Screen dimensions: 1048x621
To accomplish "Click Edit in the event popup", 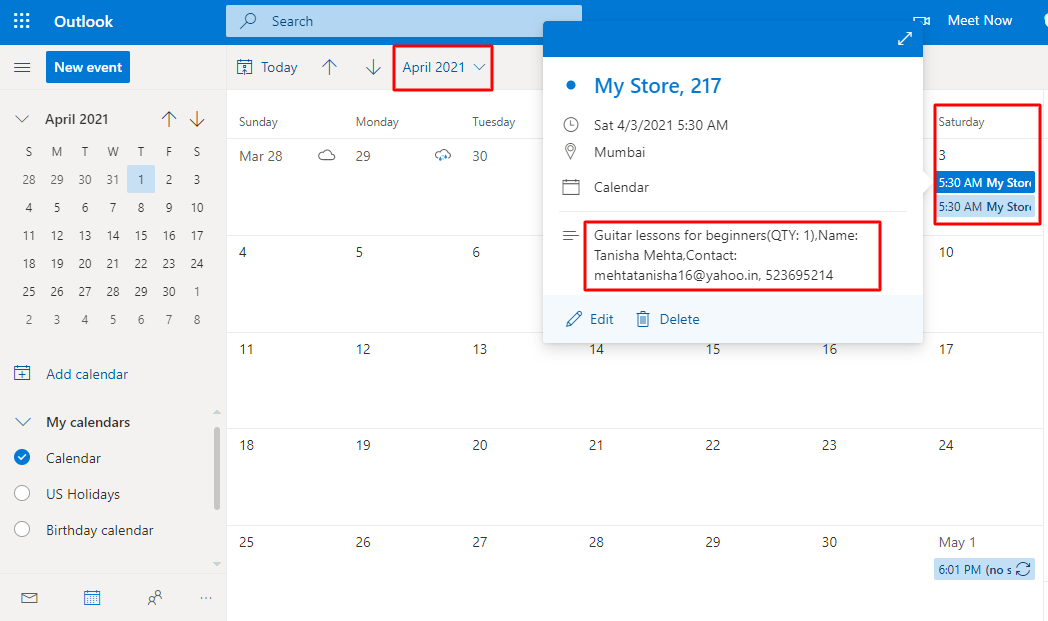I will (x=589, y=319).
